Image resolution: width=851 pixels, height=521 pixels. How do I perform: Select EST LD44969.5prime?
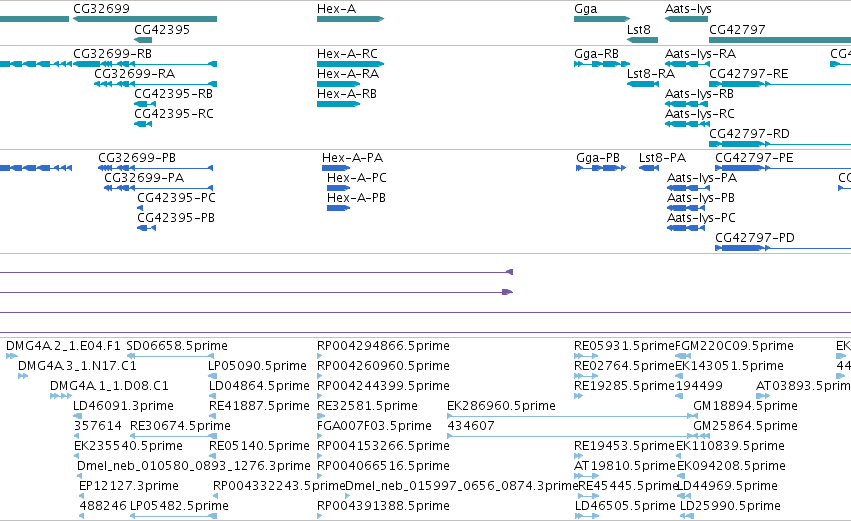coord(727,486)
